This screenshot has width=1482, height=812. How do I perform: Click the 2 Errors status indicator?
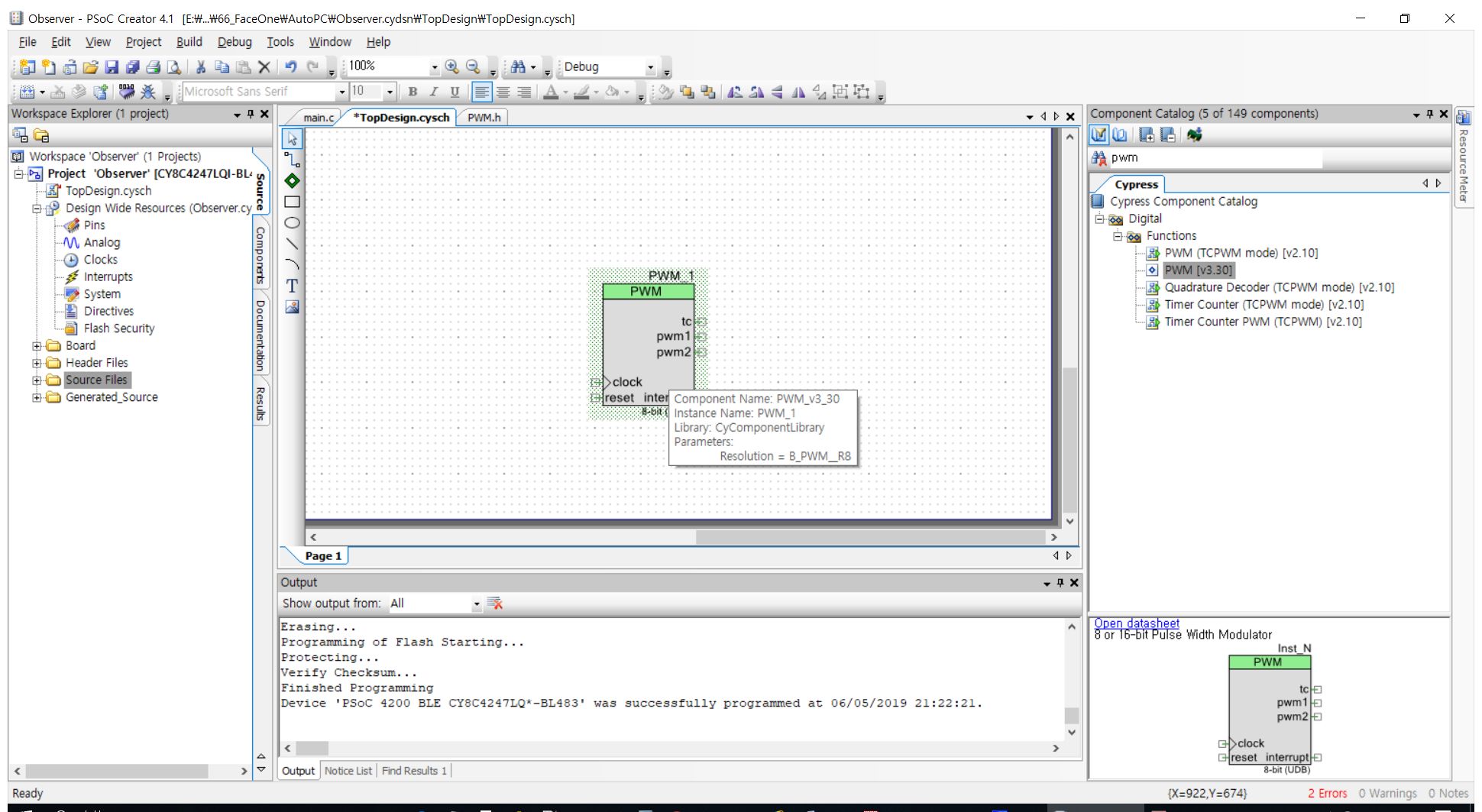pyautogui.click(x=1327, y=794)
